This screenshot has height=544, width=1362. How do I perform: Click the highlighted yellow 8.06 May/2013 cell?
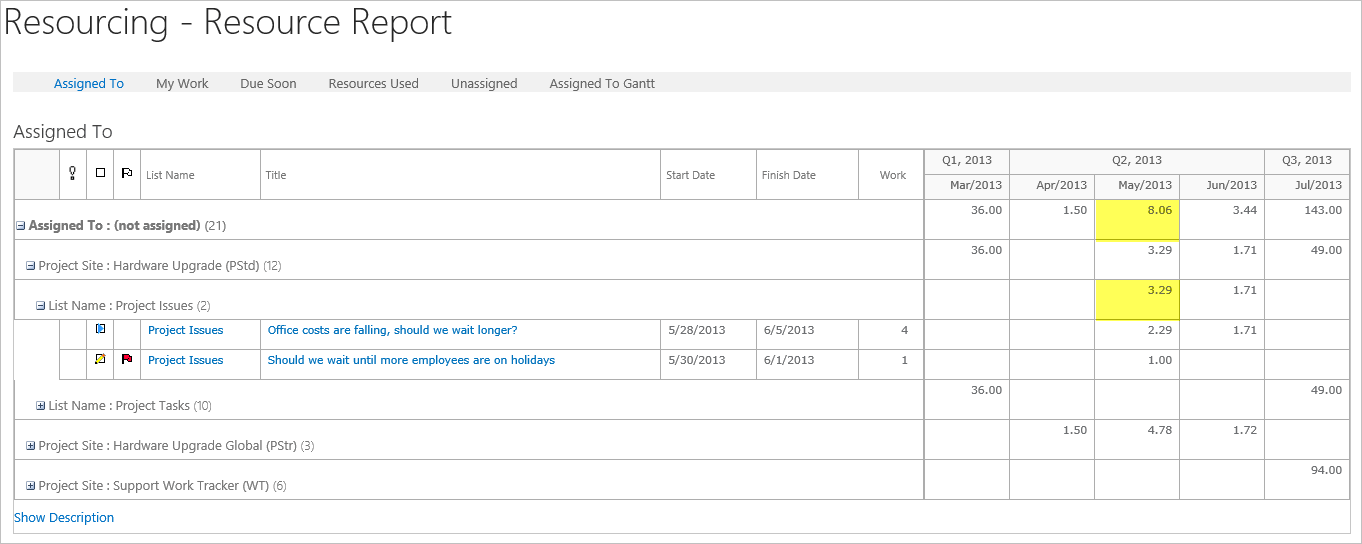coord(1137,220)
